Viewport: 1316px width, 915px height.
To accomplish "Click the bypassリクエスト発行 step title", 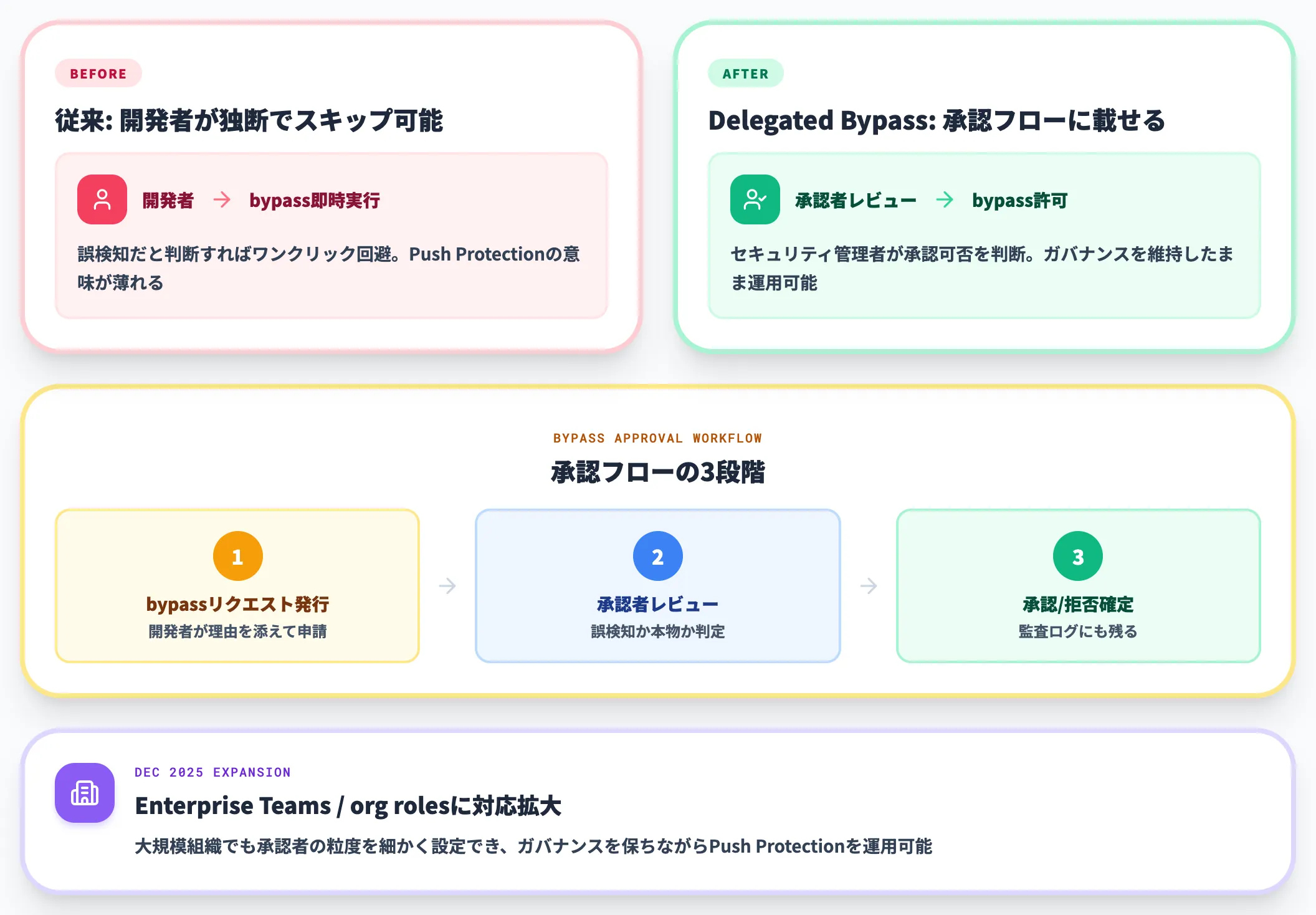I will [x=238, y=604].
